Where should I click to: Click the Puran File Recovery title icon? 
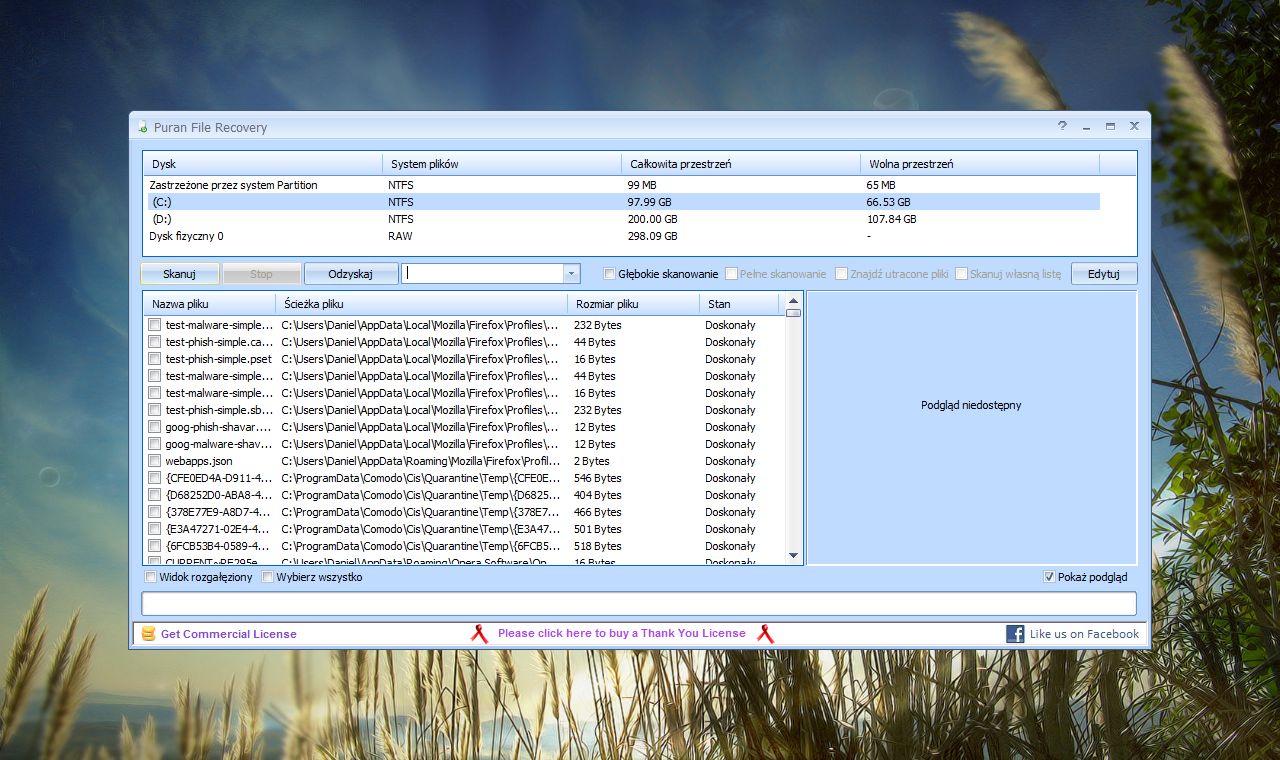[143, 127]
